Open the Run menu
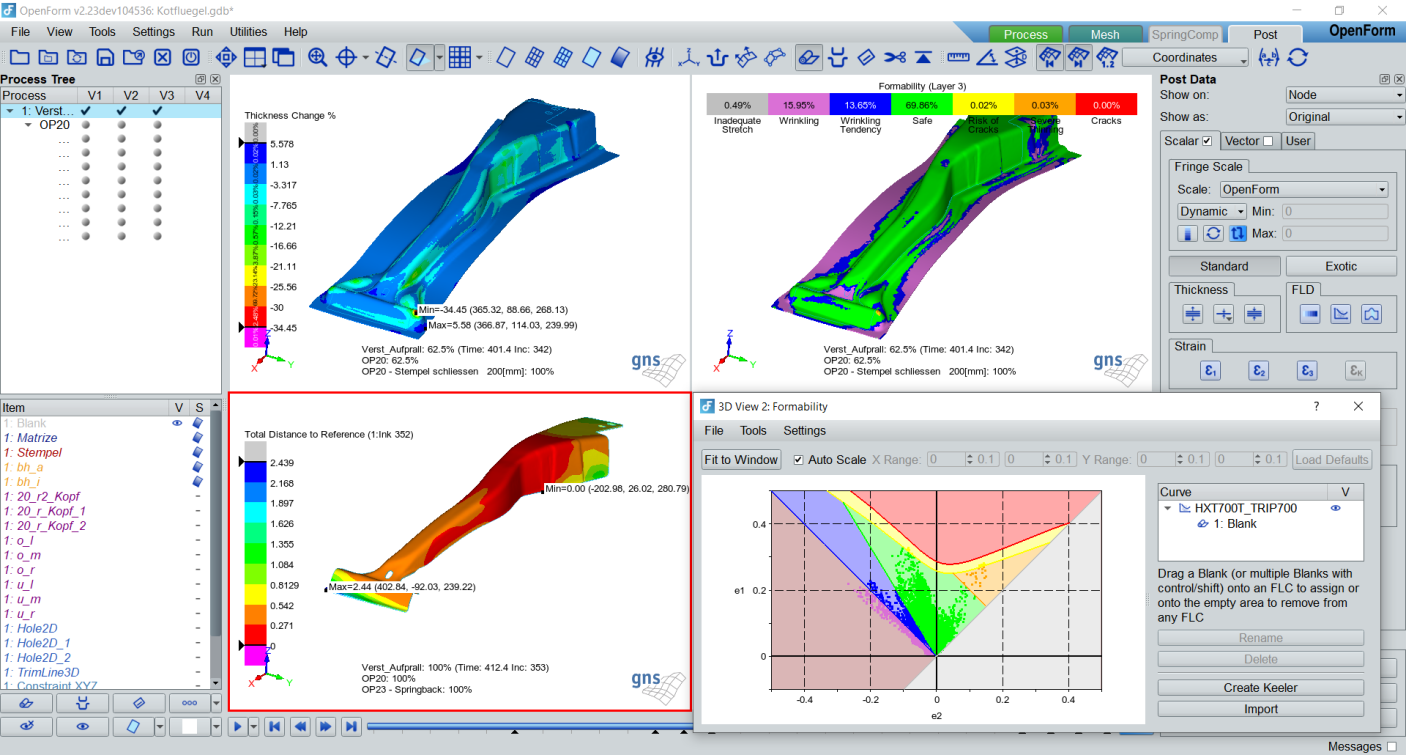 coord(202,32)
